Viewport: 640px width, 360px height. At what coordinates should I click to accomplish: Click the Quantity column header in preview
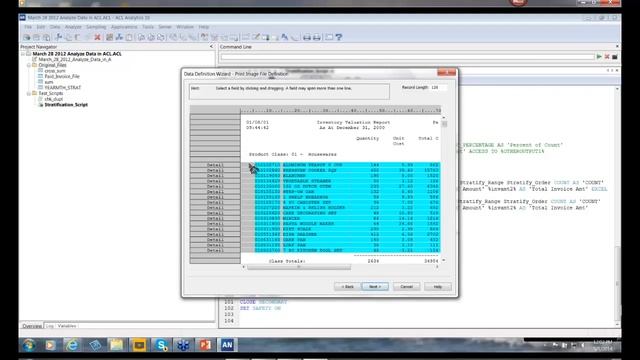(367, 138)
